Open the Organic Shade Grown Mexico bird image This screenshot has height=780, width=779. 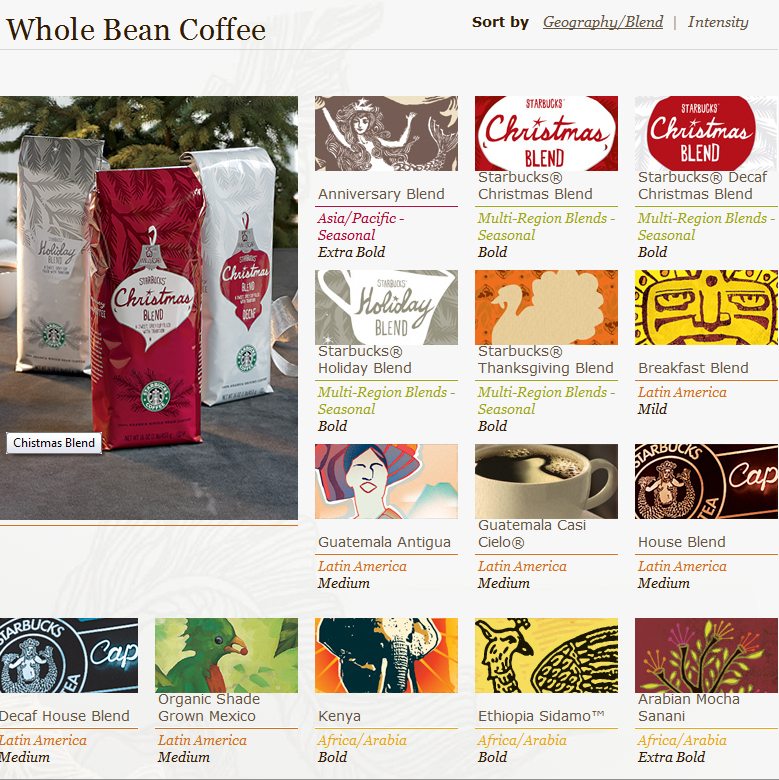point(226,656)
